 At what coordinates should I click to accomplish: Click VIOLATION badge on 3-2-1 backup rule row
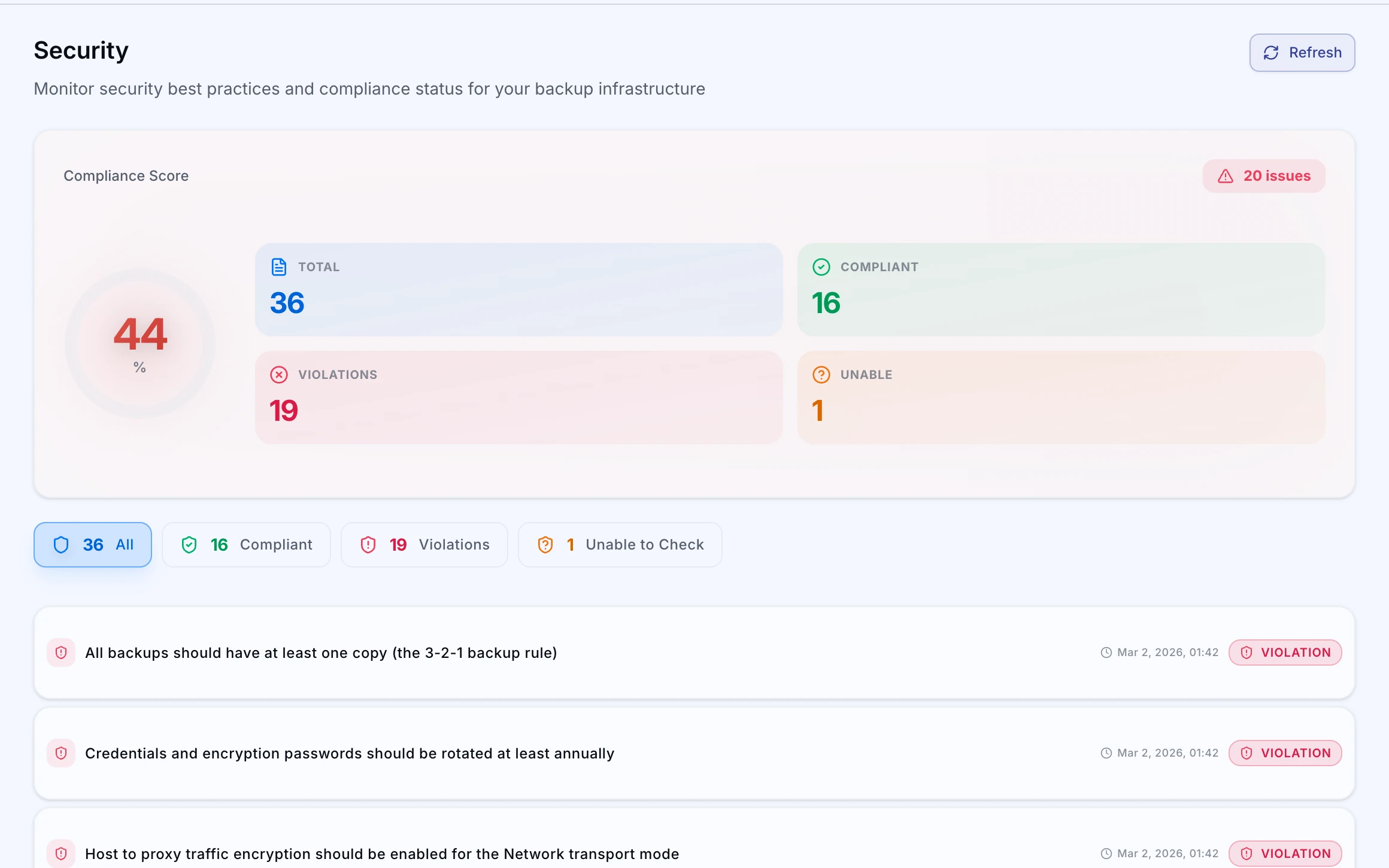(x=1285, y=652)
